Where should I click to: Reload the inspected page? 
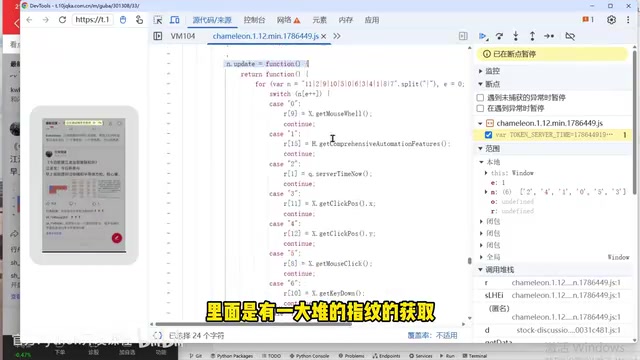[62, 20]
